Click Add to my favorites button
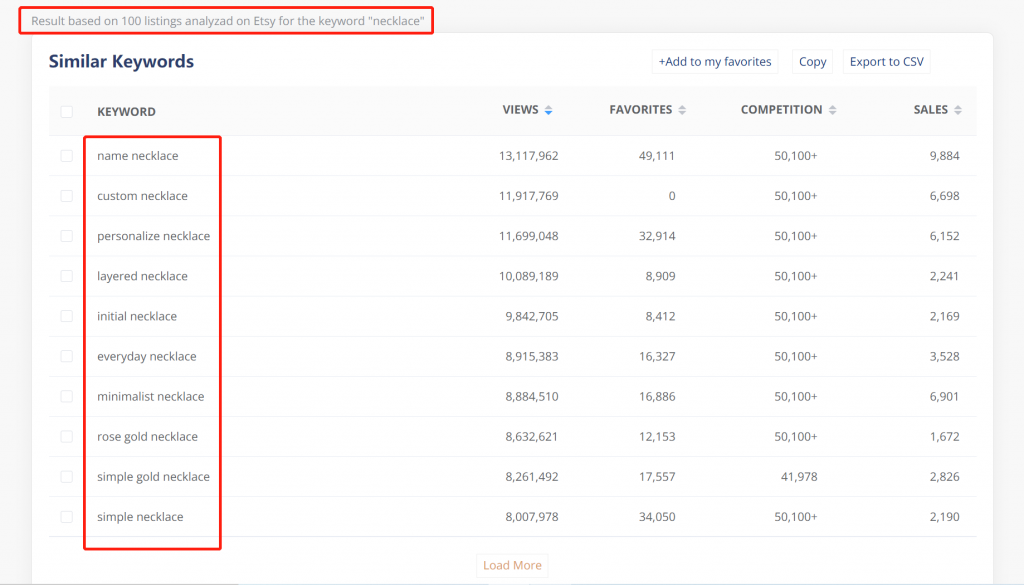The width and height of the screenshot is (1024, 585). (714, 62)
